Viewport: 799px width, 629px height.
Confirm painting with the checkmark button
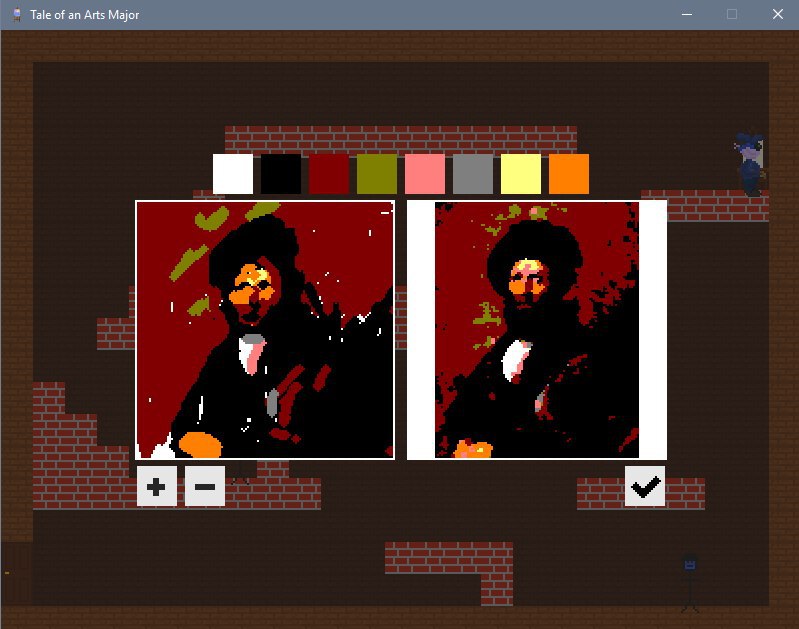pos(645,486)
